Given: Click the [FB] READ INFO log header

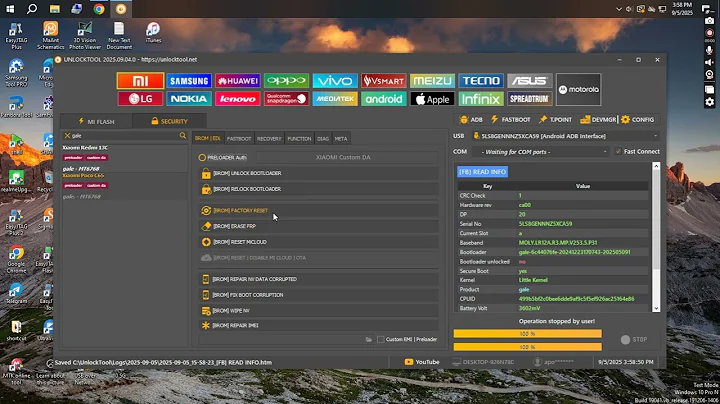Looking at the screenshot, I should pos(482,172).
